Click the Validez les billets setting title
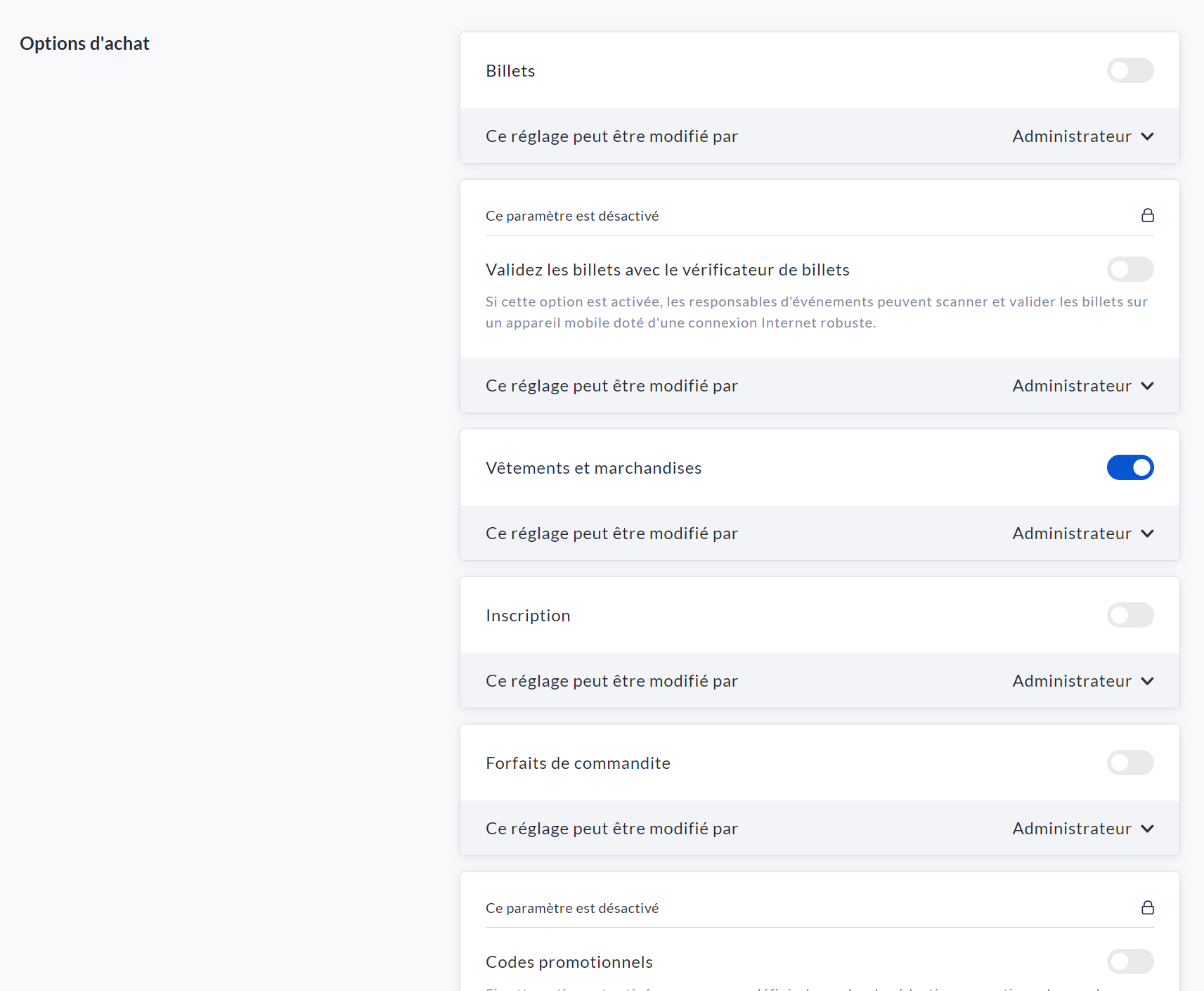The height and width of the screenshot is (991, 1204). (667, 270)
